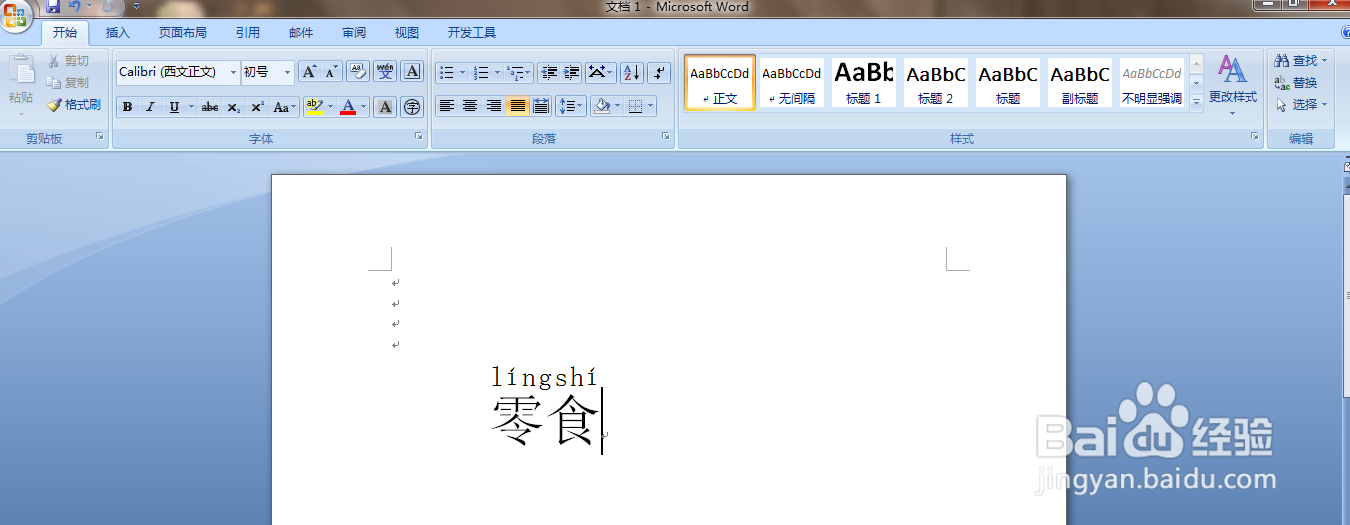Increase paragraph indent
The width and height of the screenshot is (1350, 525).
[x=572, y=72]
